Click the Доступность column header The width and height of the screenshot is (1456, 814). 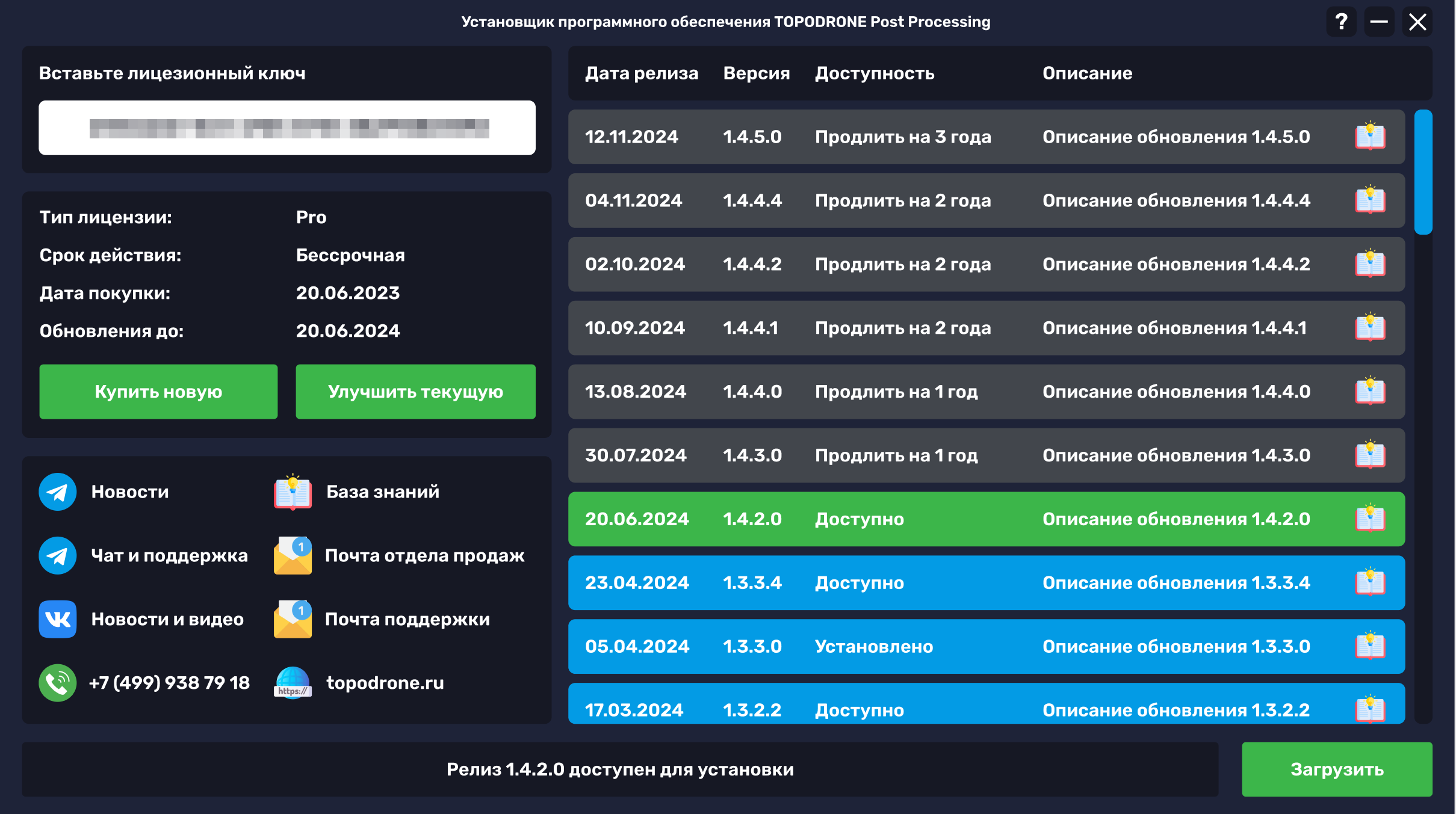875,73
